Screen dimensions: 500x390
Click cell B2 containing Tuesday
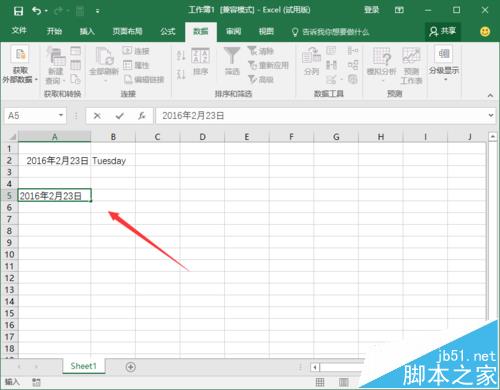(x=113, y=161)
